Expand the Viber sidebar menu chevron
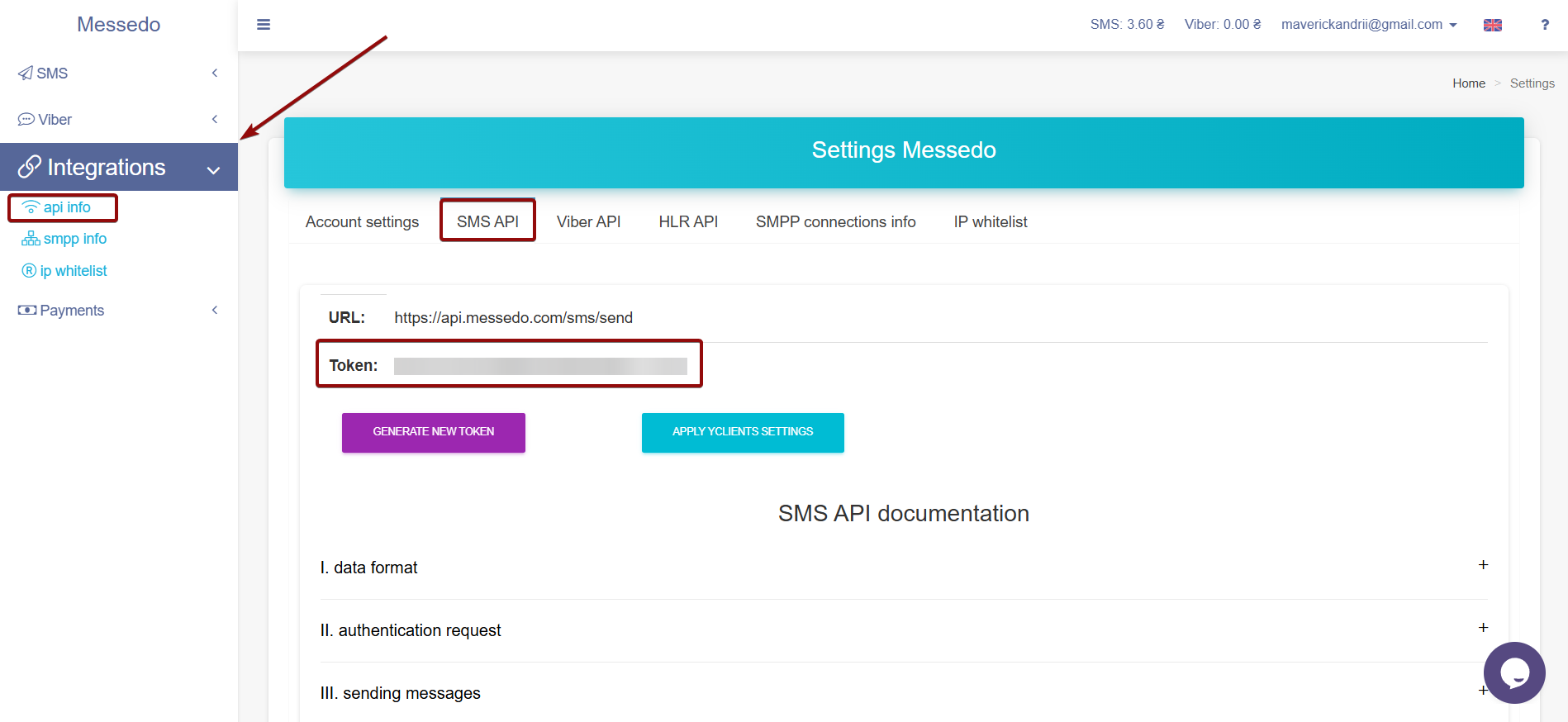1568x722 pixels. point(215,119)
